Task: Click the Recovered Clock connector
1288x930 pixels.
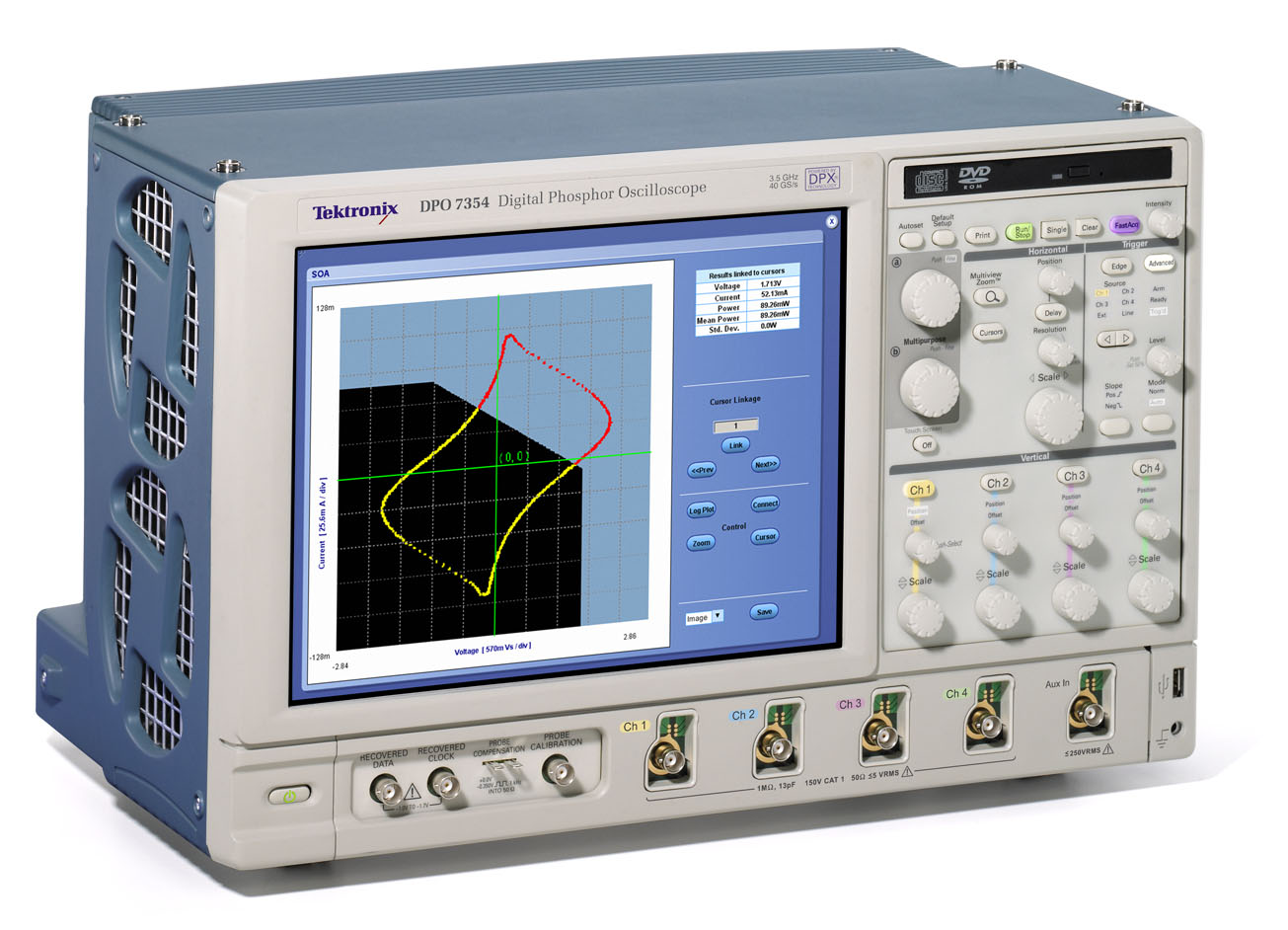Action: tap(443, 784)
